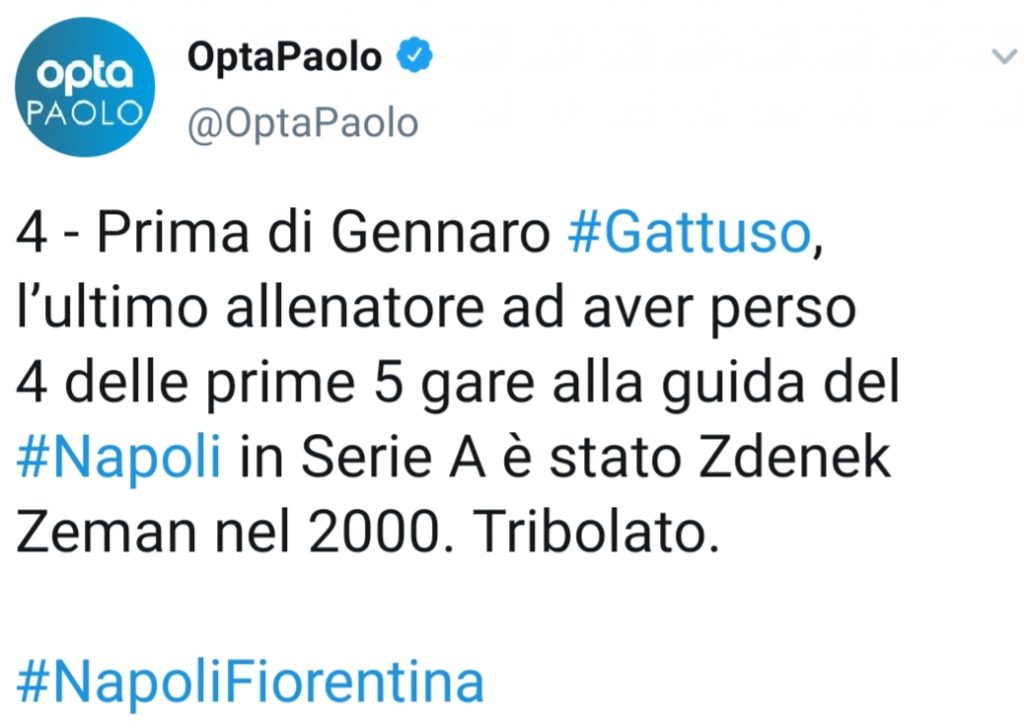Click the OptaPaolo profile avatar icon

click(x=85, y=85)
